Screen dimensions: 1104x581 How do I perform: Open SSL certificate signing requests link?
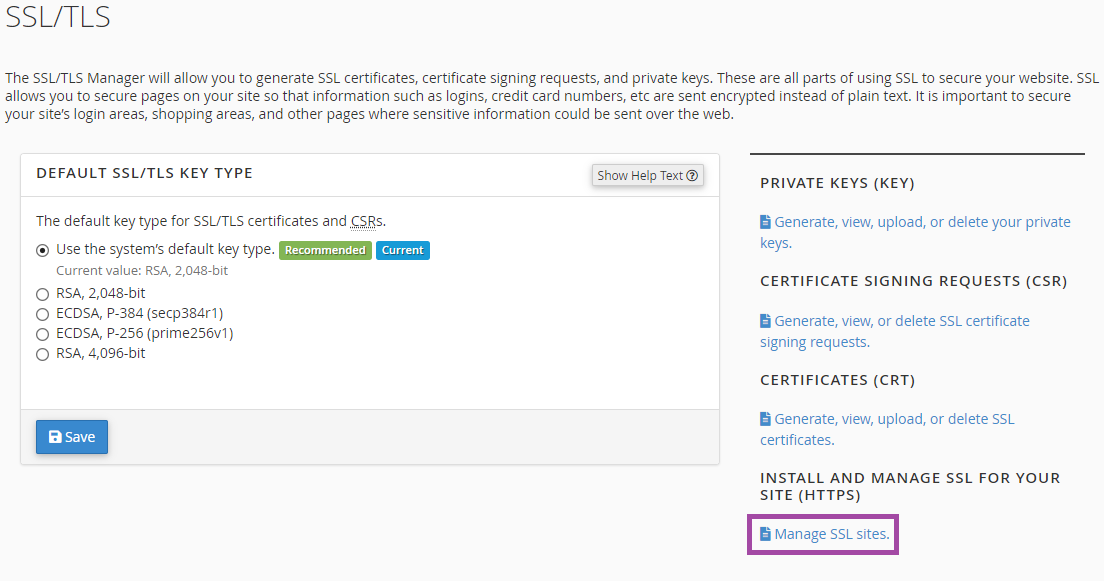click(x=895, y=331)
